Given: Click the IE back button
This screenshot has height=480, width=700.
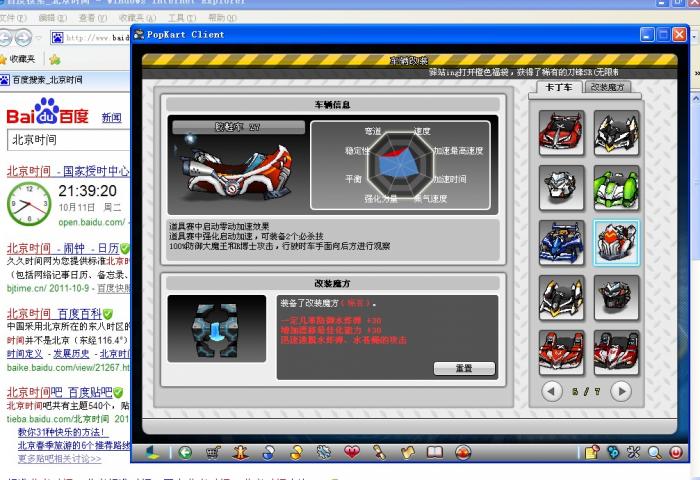Looking at the screenshot, I should point(6,38).
